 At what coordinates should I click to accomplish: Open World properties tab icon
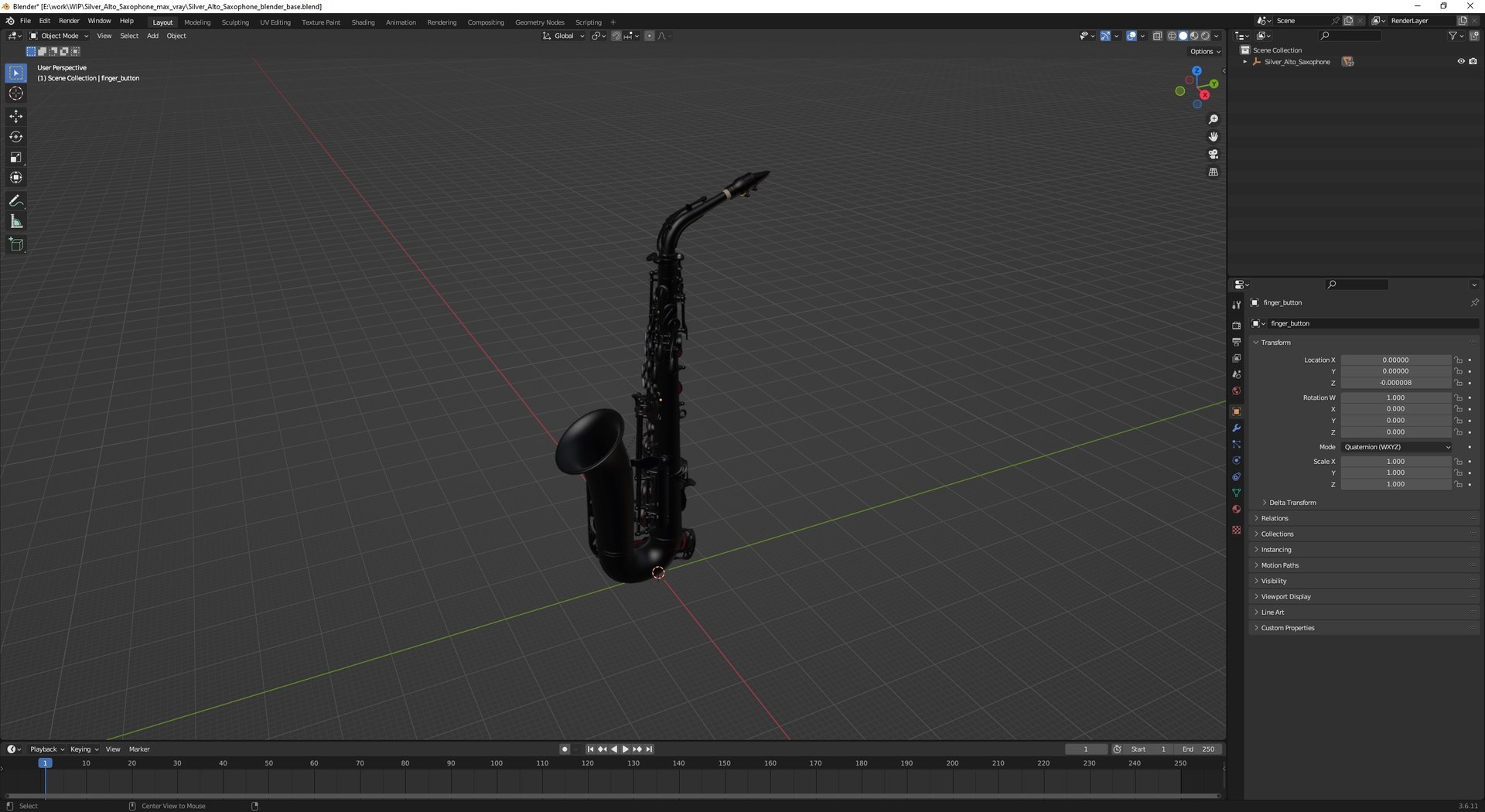[1236, 391]
